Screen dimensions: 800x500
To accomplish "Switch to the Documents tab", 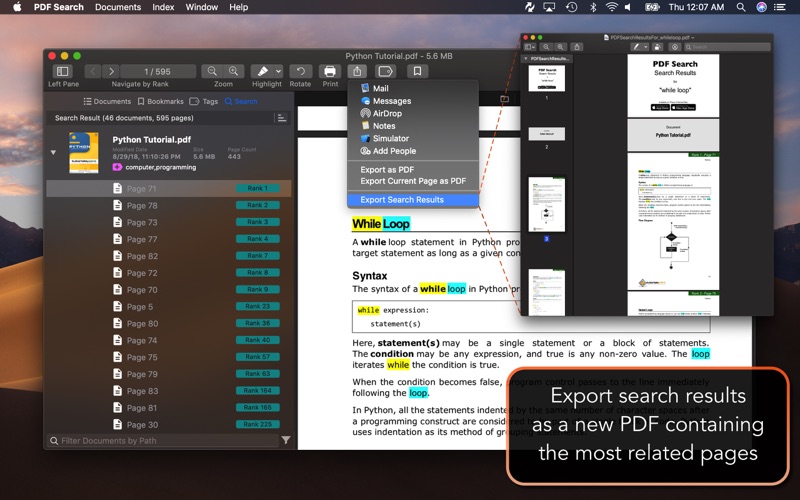I will tap(107, 101).
